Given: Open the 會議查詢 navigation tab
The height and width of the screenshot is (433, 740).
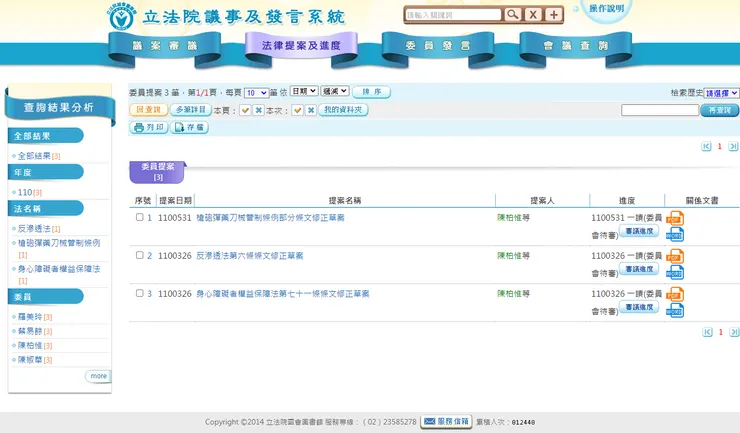Looking at the screenshot, I should pyautogui.click(x=575, y=46).
